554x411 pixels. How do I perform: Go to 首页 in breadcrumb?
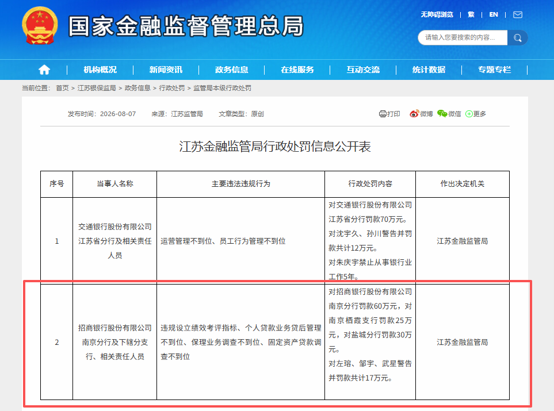pos(62,88)
